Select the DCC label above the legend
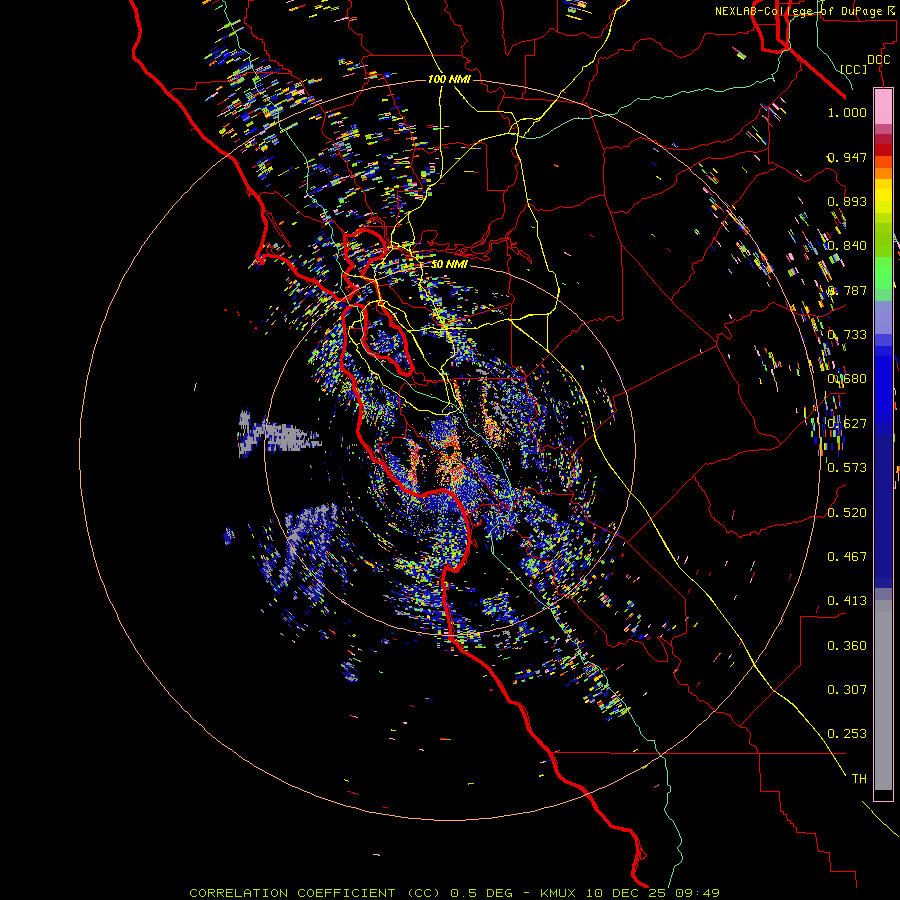Screen dimensions: 900x900 pyautogui.click(x=878, y=60)
